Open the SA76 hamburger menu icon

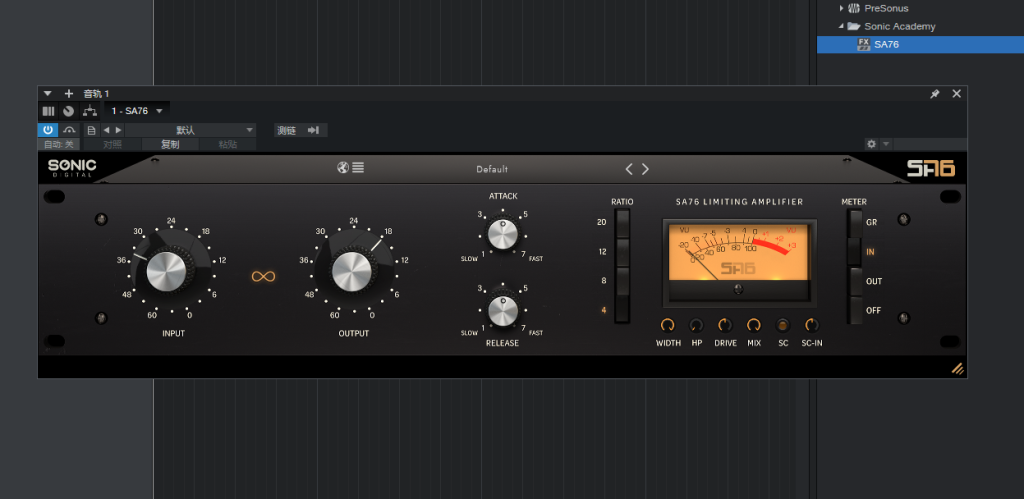pos(358,168)
